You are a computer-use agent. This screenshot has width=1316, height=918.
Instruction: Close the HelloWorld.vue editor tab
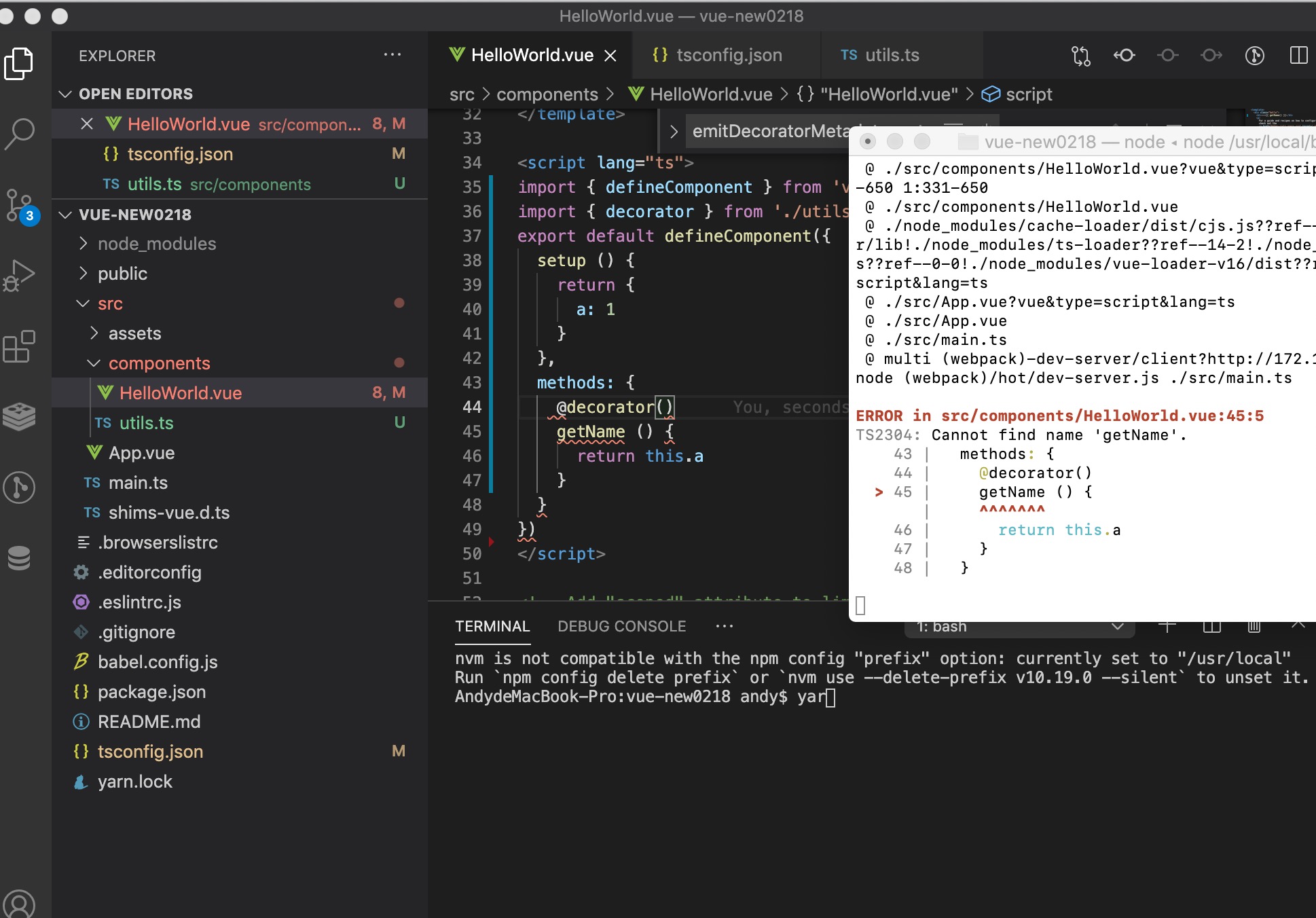(x=610, y=56)
